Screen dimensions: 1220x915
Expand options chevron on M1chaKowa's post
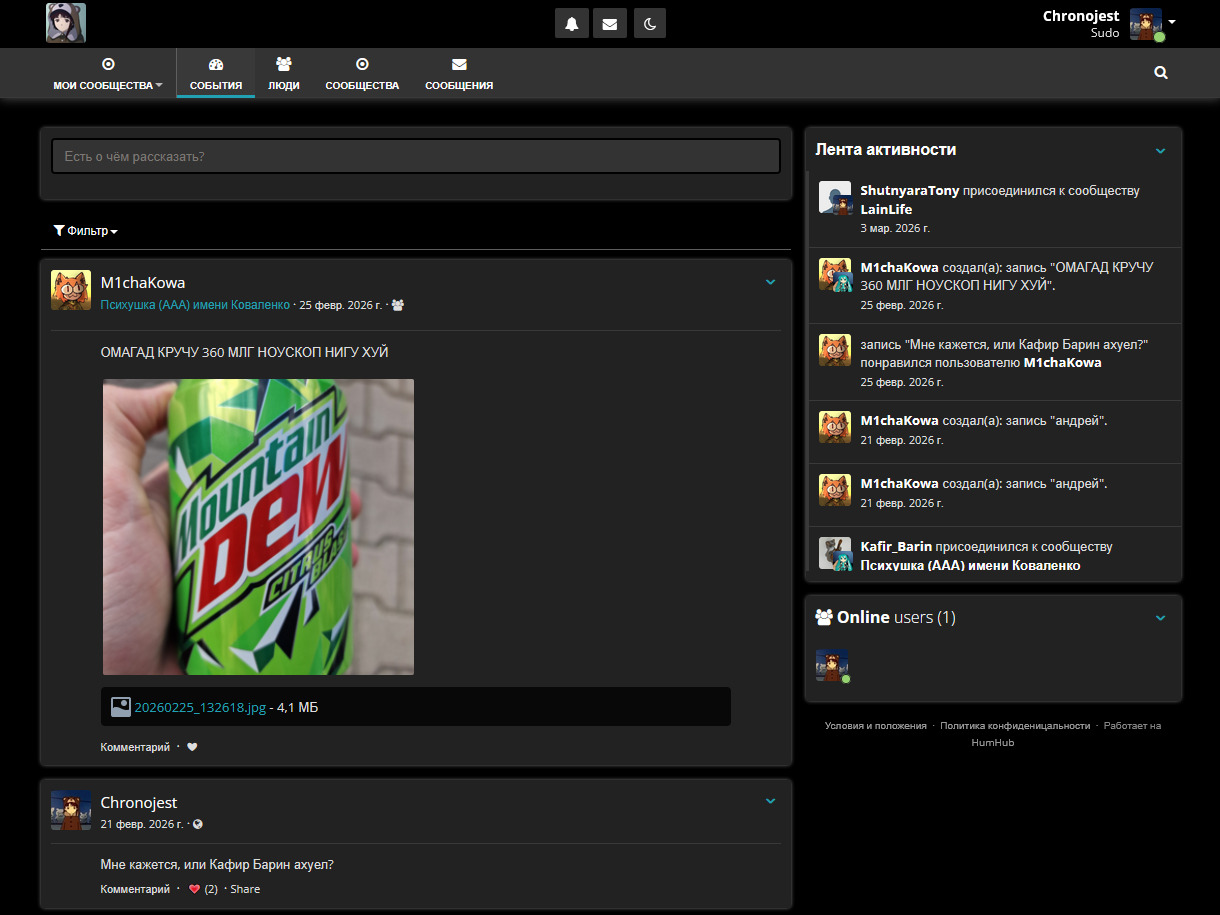click(770, 283)
